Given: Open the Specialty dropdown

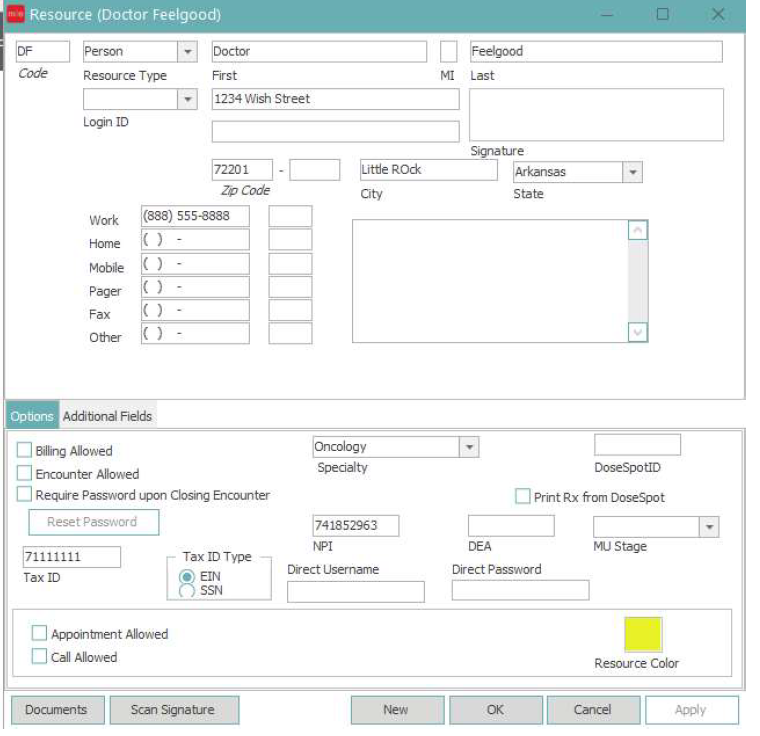Looking at the screenshot, I should 469,447.
